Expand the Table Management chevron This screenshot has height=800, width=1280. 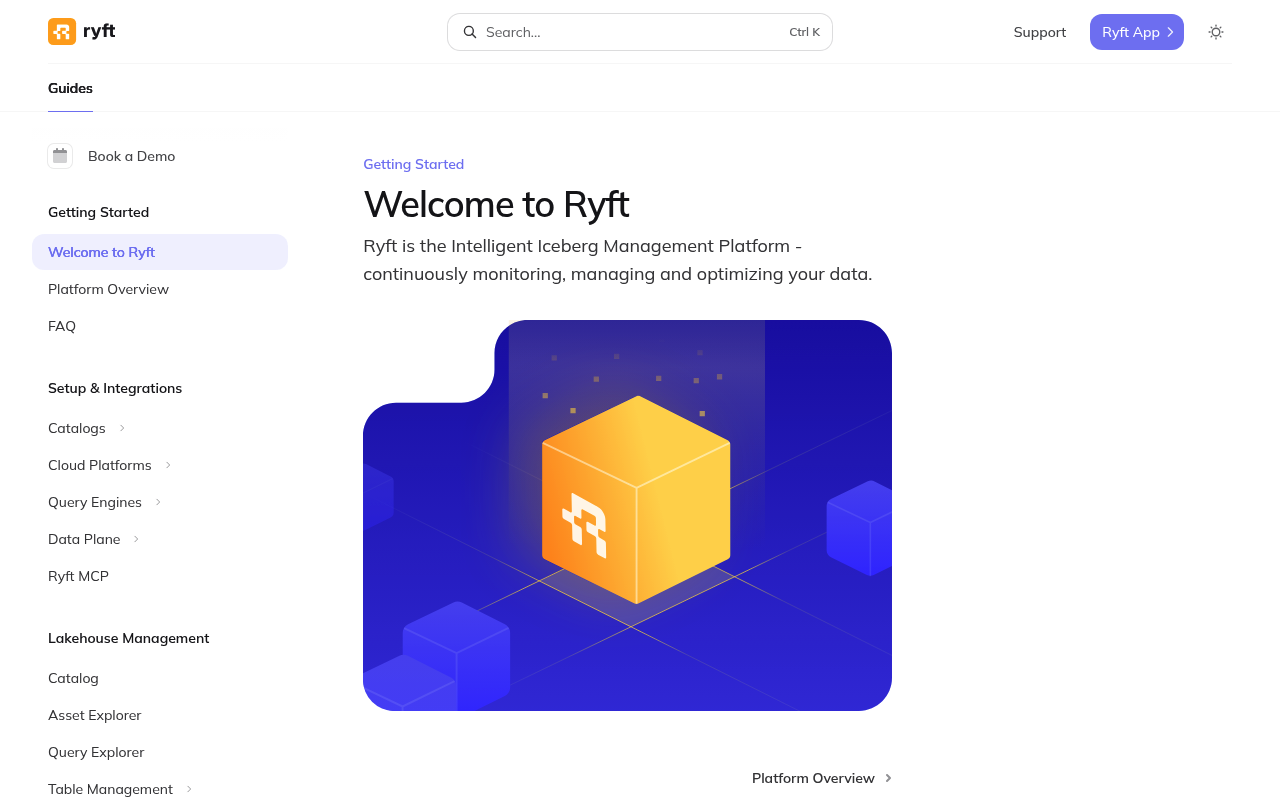click(189, 789)
